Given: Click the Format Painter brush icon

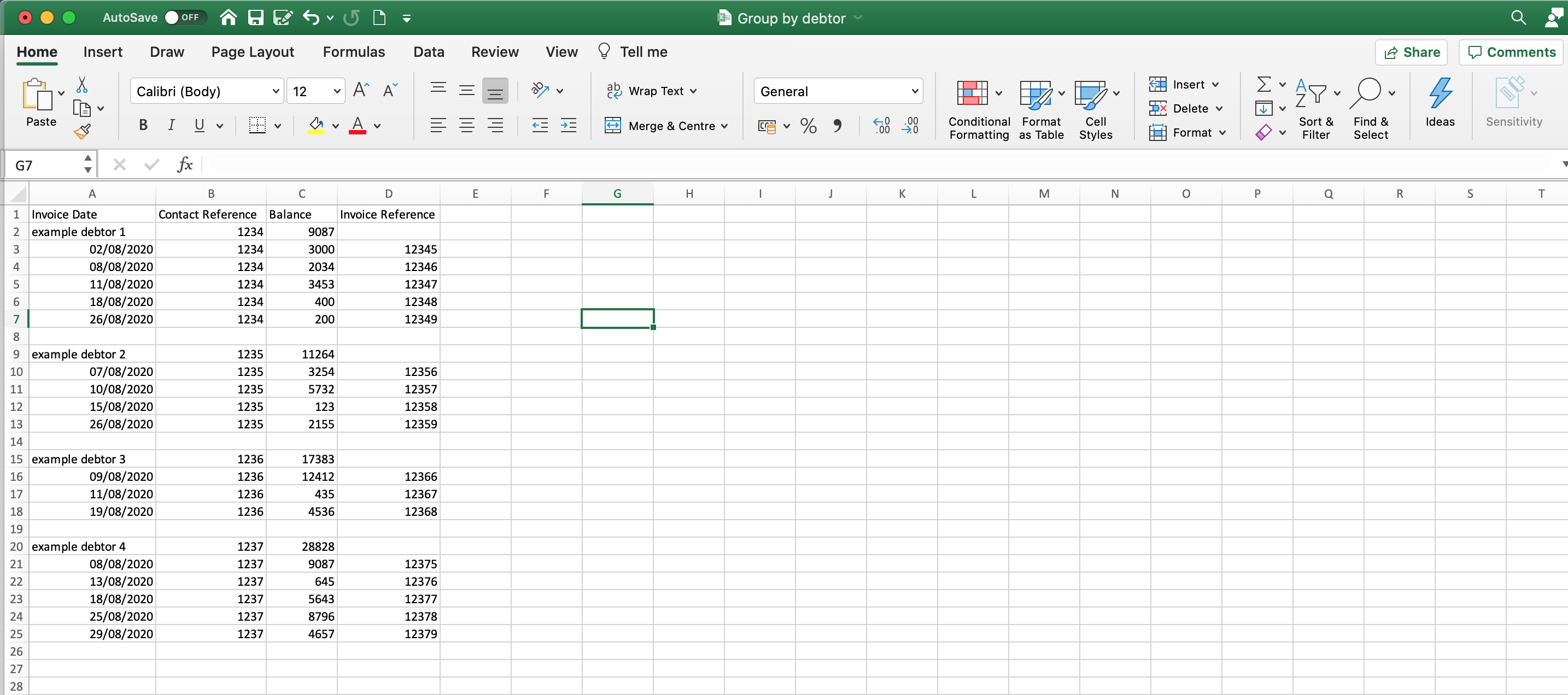Looking at the screenshot, I should coord(82,131).
